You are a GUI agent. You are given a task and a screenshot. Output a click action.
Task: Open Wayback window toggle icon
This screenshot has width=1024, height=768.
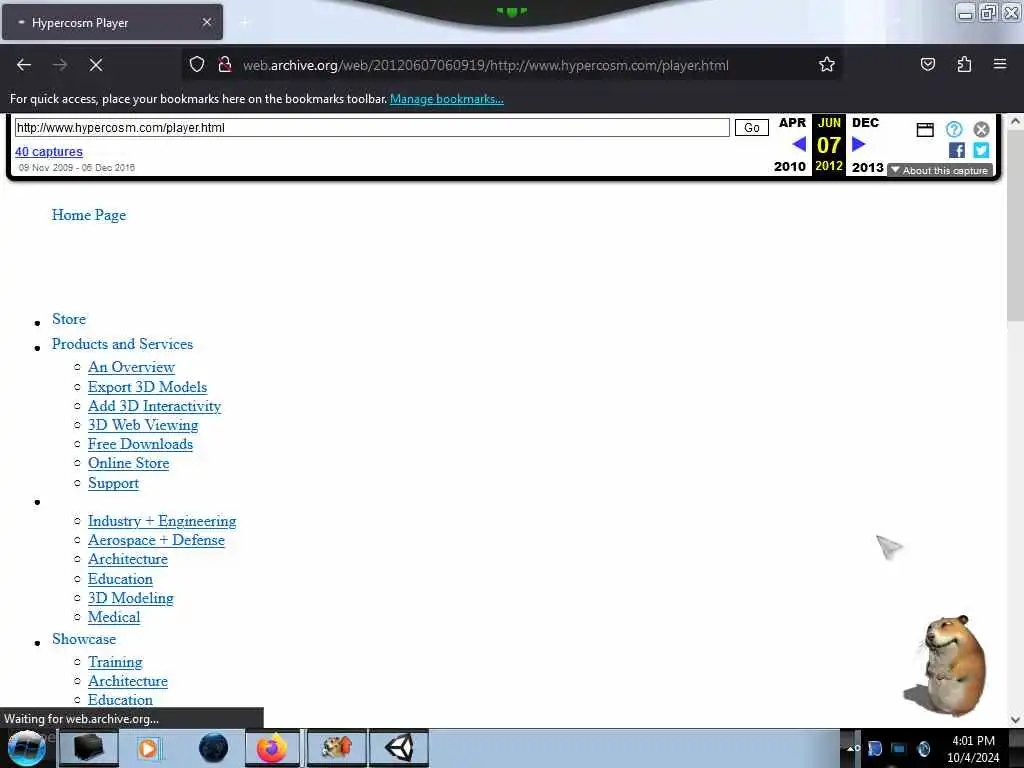925,129
